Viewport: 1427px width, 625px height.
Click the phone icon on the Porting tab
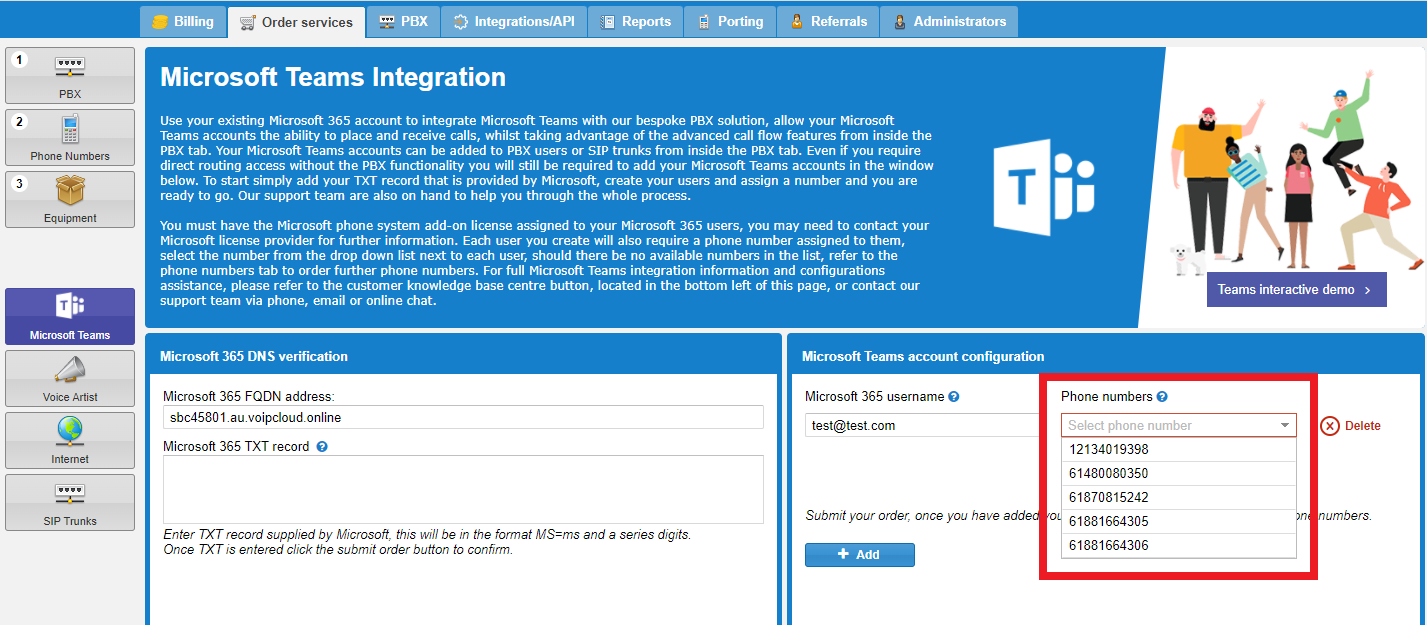pyautogui.click(x=704, y=21)
